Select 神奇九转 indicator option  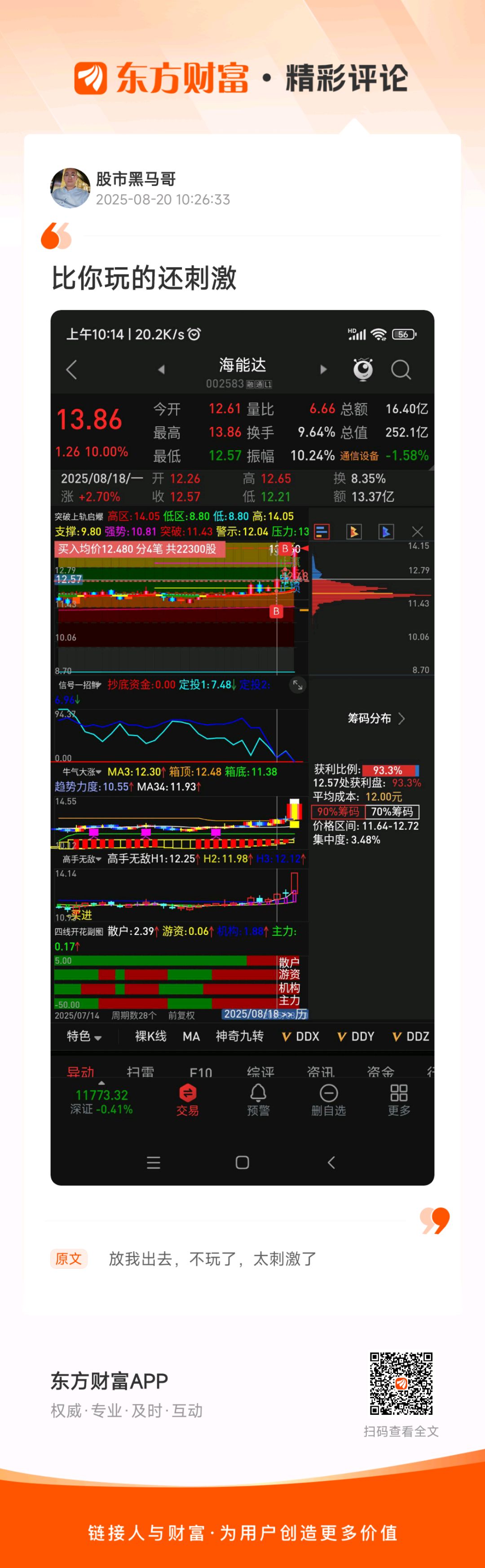click(240, 1036)
